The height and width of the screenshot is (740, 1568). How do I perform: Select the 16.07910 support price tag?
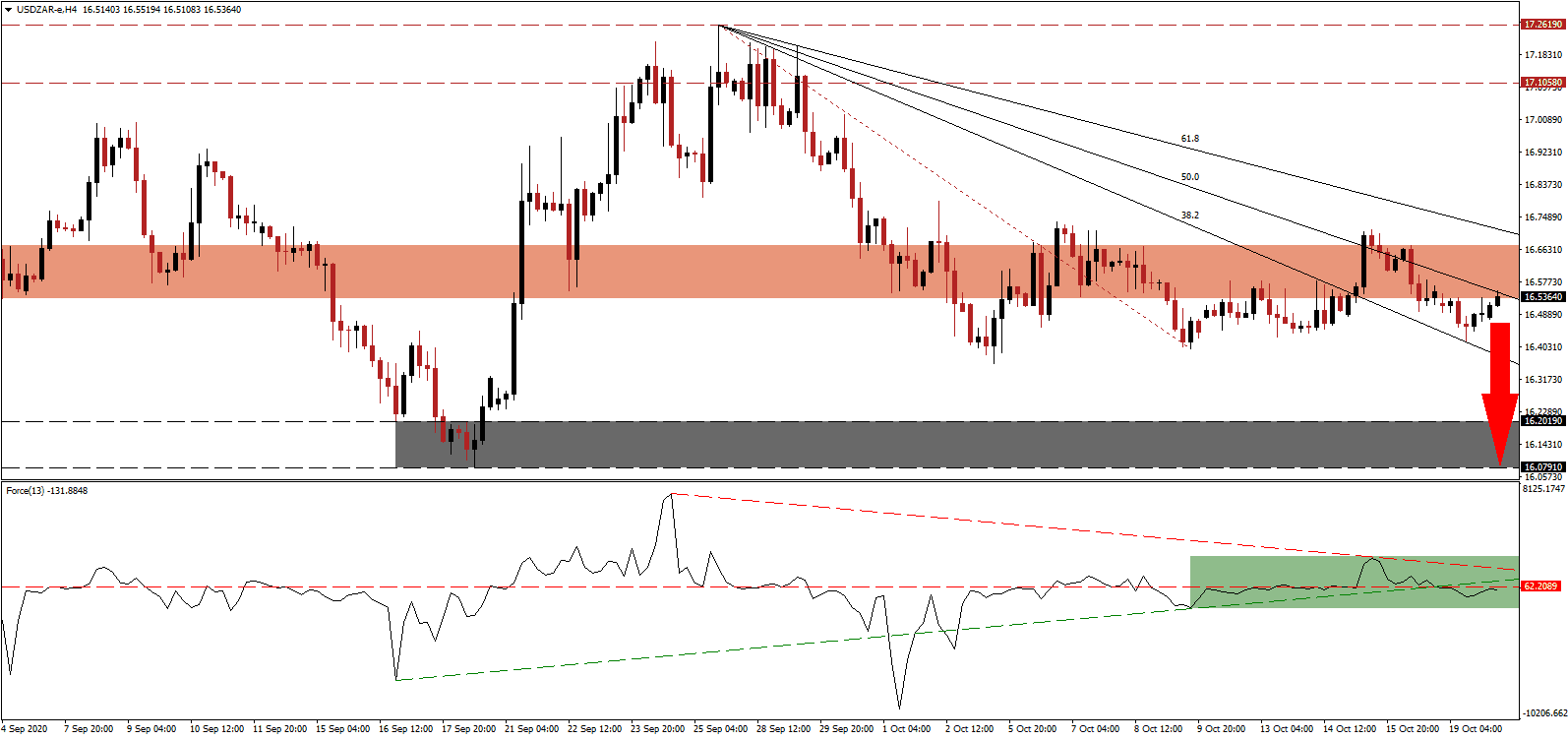[1542, 467]
